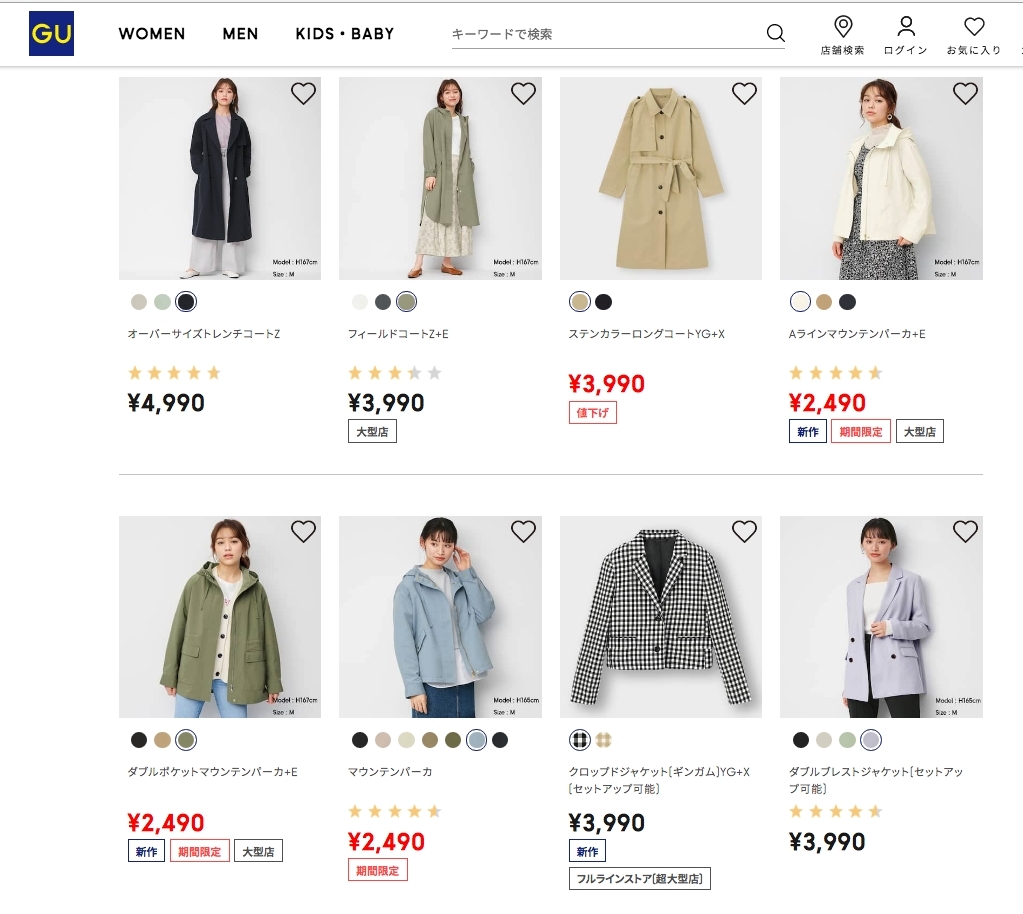This screenshot has height=914, width=1023.
Task: Favorite the gingham cropped jacket
Action: (744, 532)
